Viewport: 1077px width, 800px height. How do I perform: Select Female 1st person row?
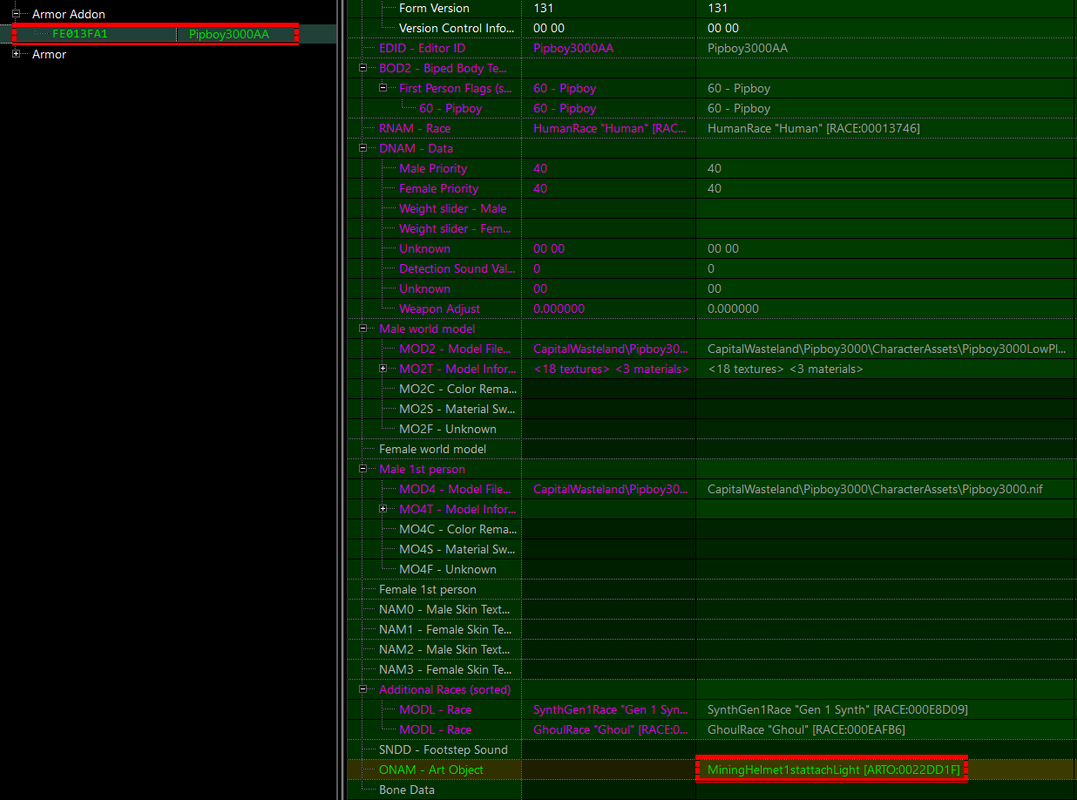pos(427,589)
